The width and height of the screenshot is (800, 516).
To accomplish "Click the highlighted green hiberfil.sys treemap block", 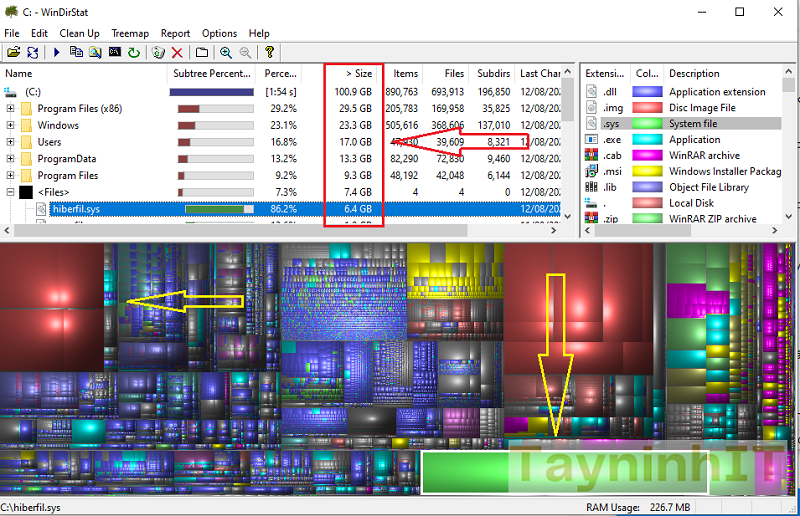I will click(x=563, y=472).
